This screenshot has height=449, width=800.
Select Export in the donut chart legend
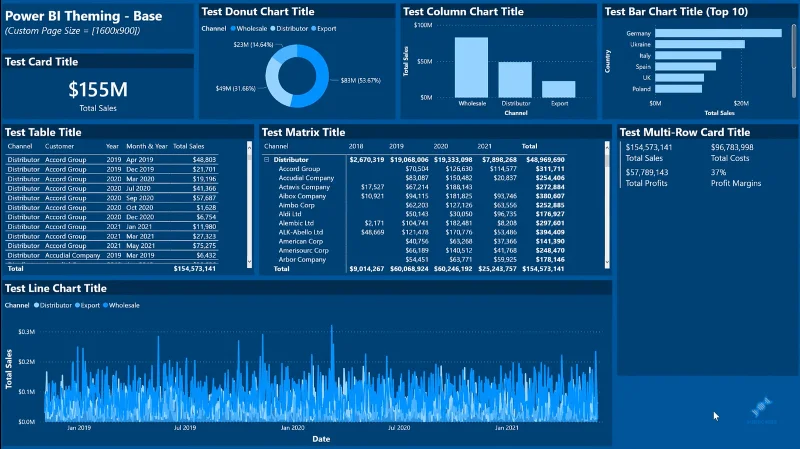(323, 29)
